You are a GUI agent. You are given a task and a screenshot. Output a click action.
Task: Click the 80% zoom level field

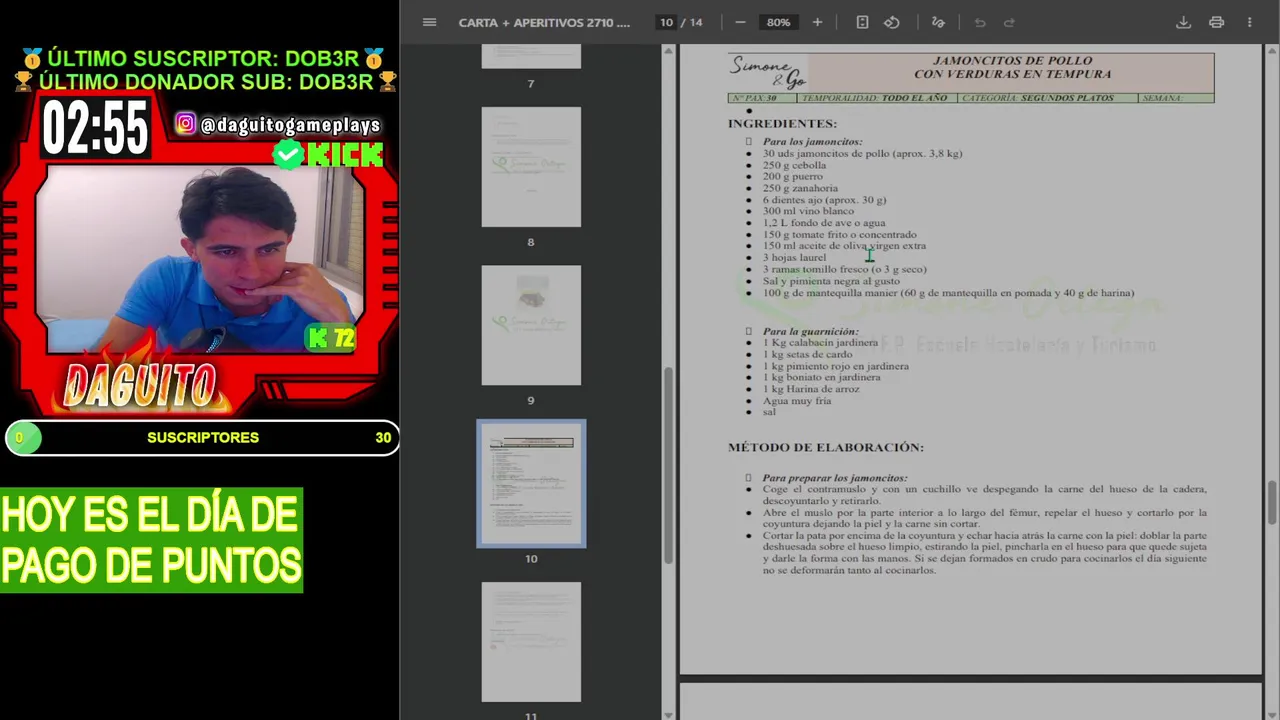tap(778, 22)
